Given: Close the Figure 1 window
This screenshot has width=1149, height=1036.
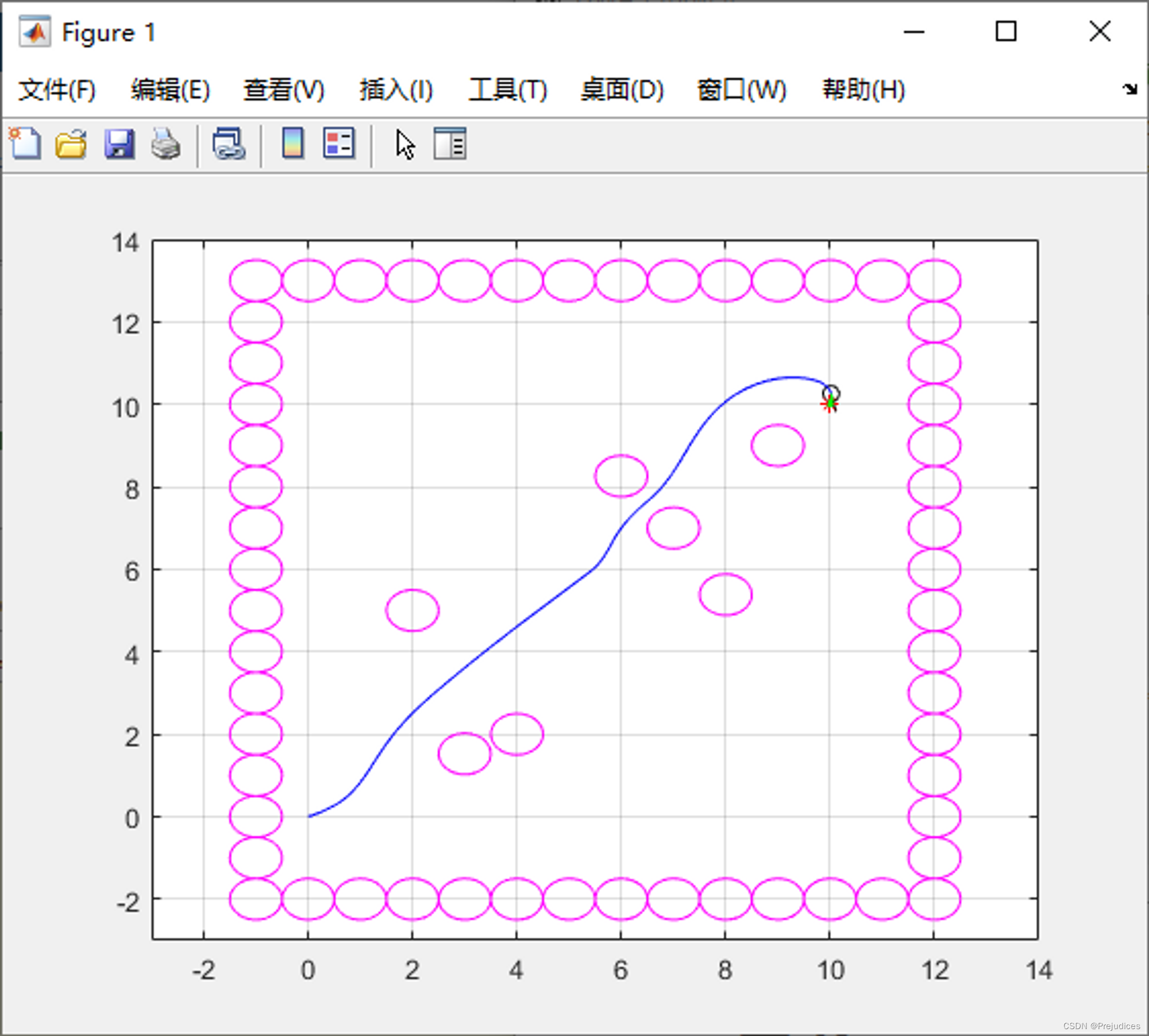Looking at the screenshot, I should coord(1100,31).
